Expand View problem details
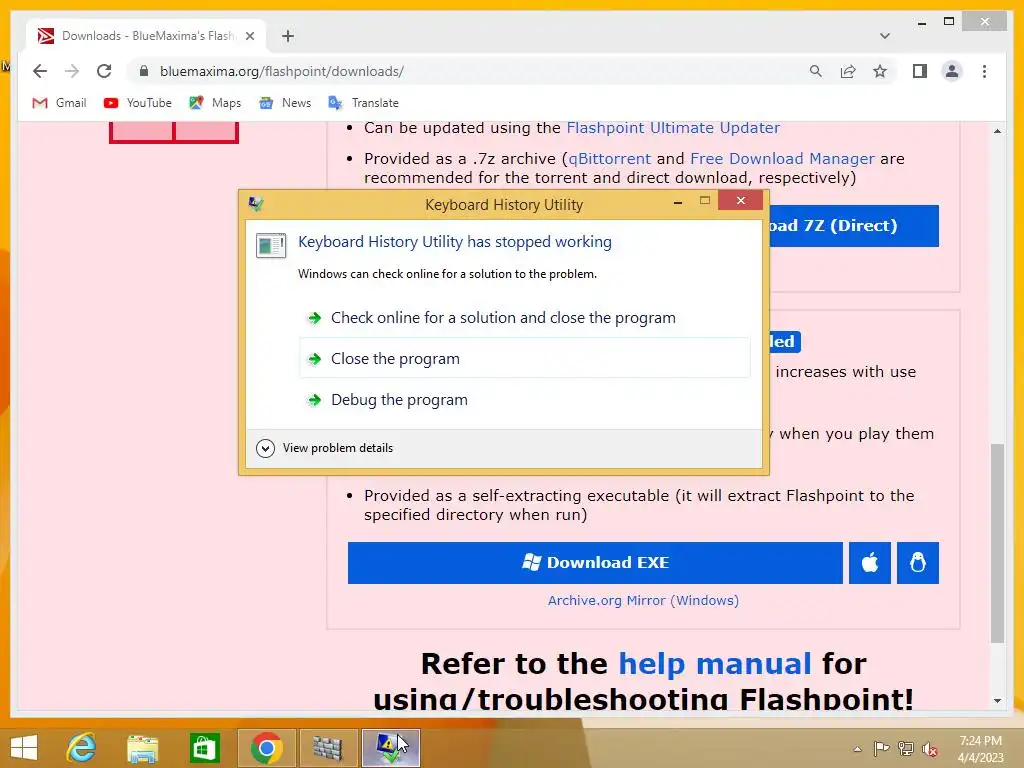This screenshot has width=1024, height=768. (x=325, y=448)
